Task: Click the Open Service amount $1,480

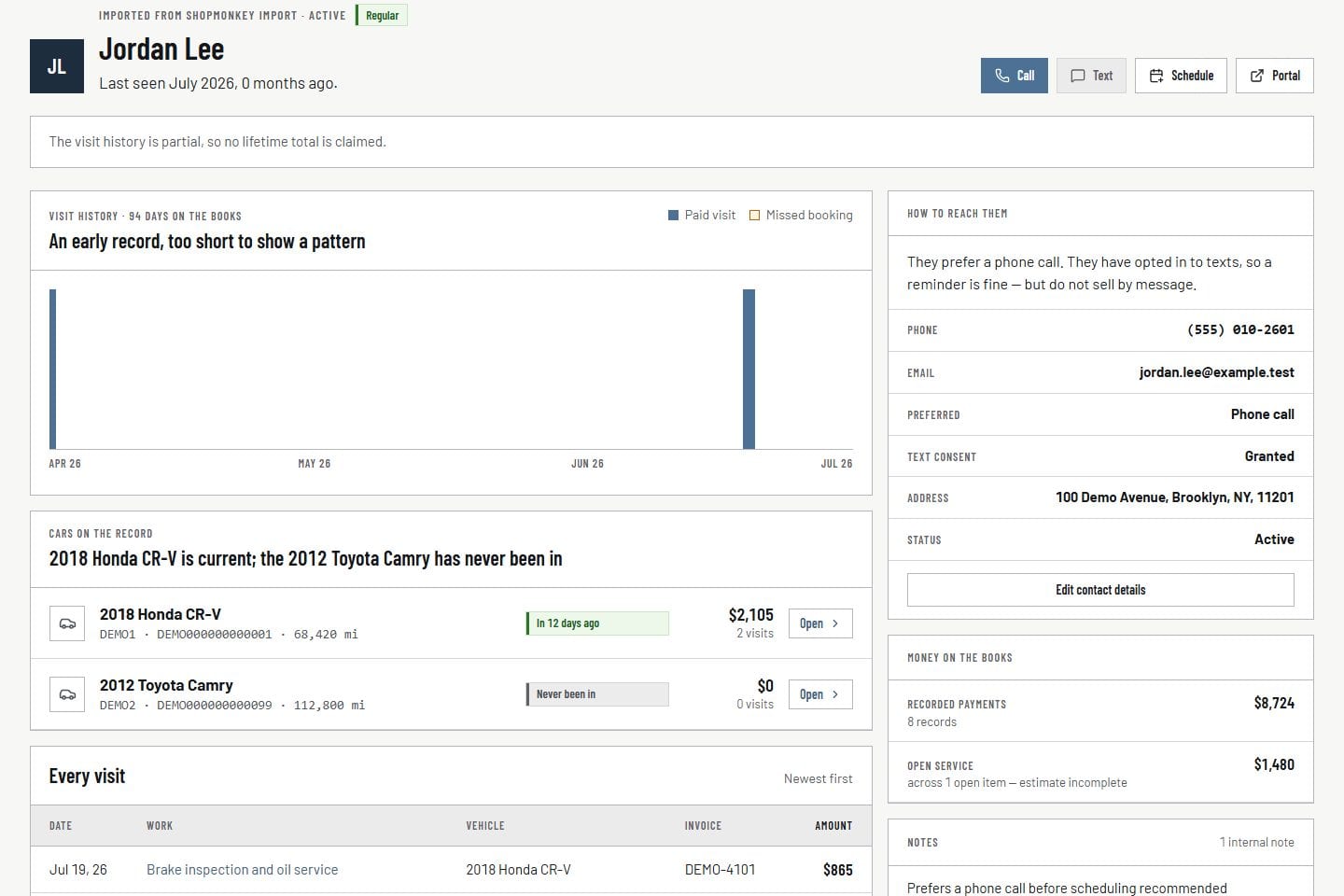Action: (1274, 765)
